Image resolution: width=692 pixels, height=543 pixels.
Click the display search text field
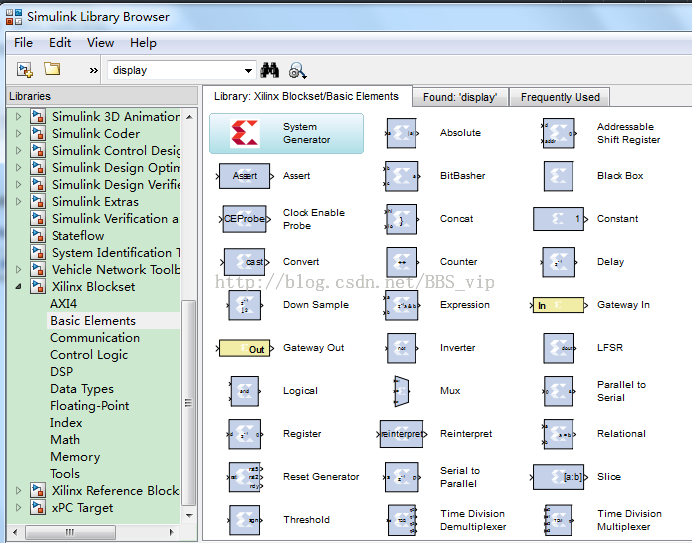[176, 70]
